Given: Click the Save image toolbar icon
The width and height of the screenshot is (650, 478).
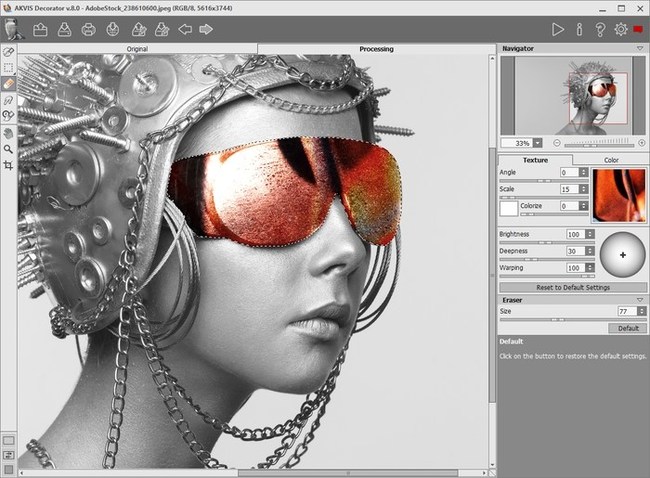Looking at the screenshot, I should coord(64,29).
